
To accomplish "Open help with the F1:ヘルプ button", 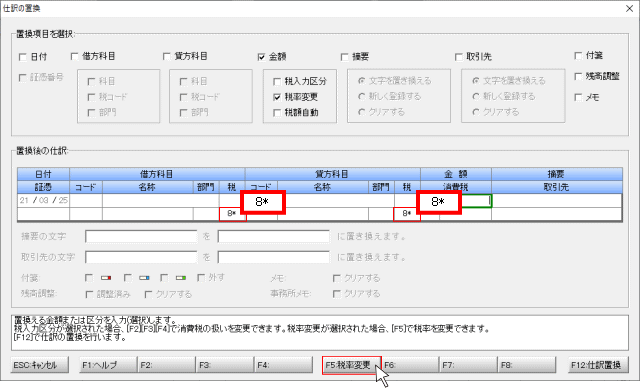I will [x=108, y=365].
